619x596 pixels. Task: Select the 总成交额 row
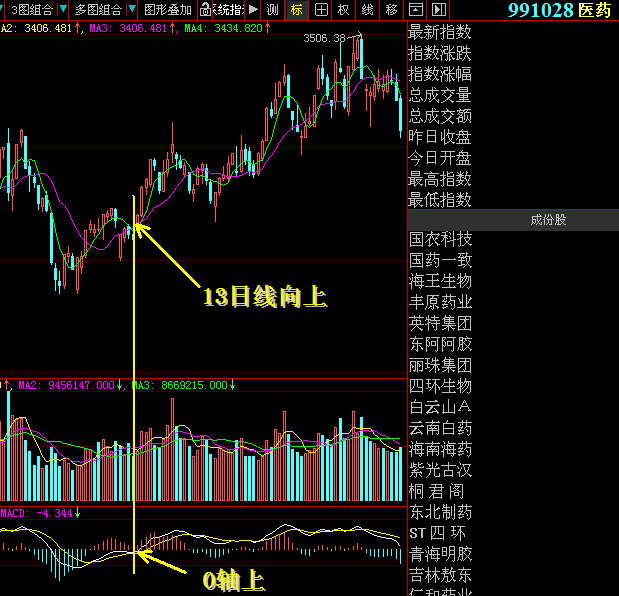click(440, 116)
